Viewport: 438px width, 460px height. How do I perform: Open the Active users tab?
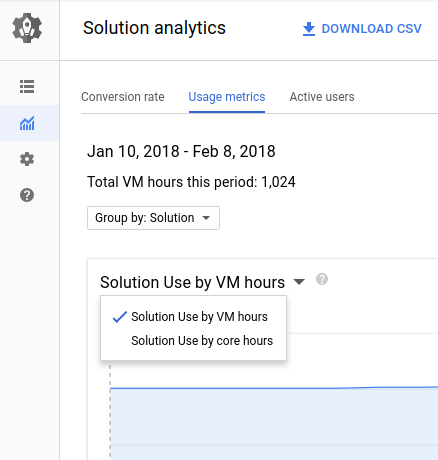322,97
